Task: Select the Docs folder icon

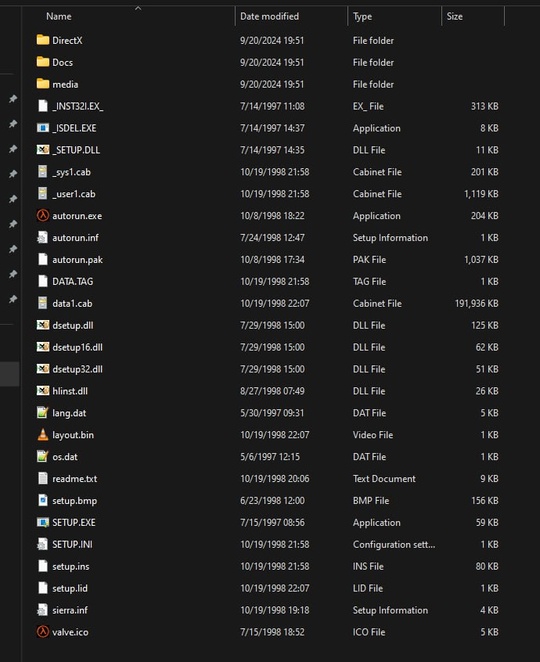Action: pyautogui.click(x=43, y=62)
